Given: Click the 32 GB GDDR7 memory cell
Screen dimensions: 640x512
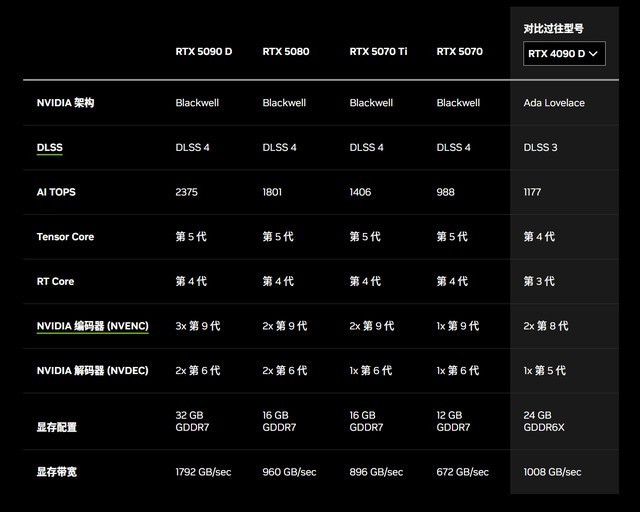Looking at the screenshot, I should (192, 421).
